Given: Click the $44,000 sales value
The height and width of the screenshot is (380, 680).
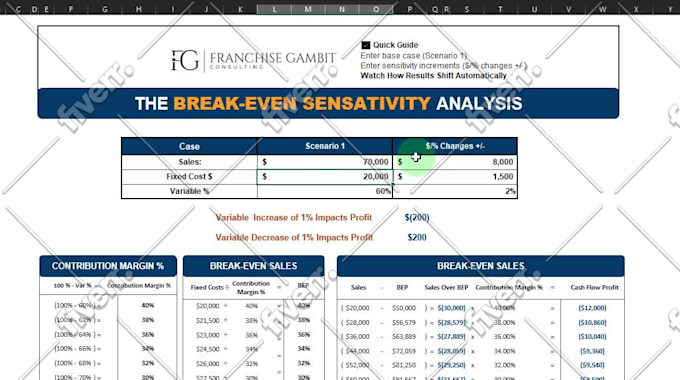Looking at the screenshot, I should [x=357, y=351].
